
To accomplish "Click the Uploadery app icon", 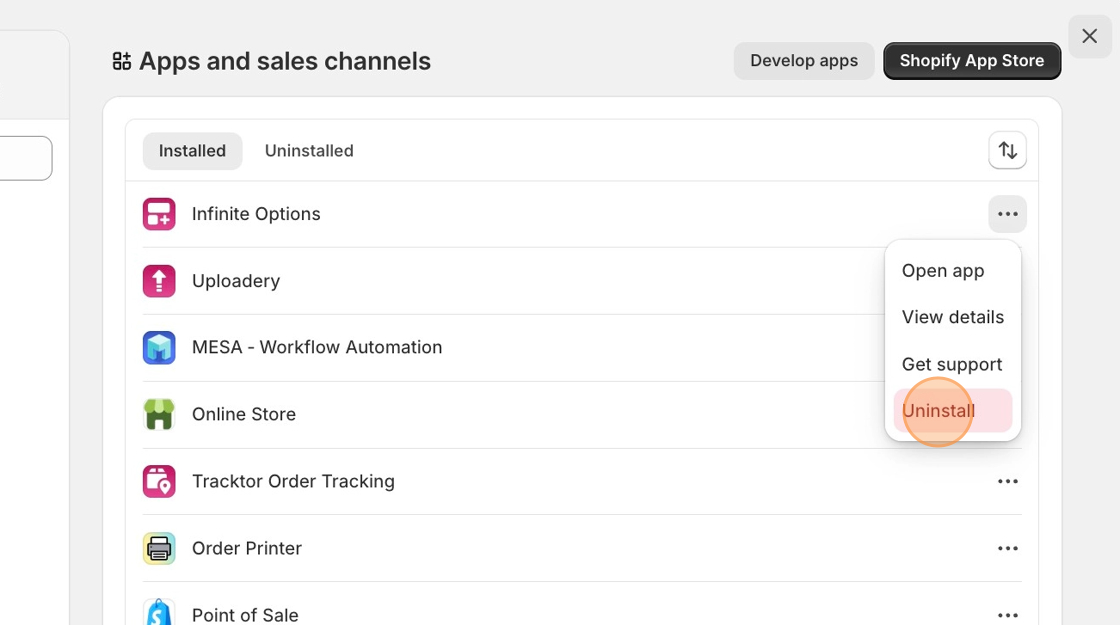I will click(159, 281).
